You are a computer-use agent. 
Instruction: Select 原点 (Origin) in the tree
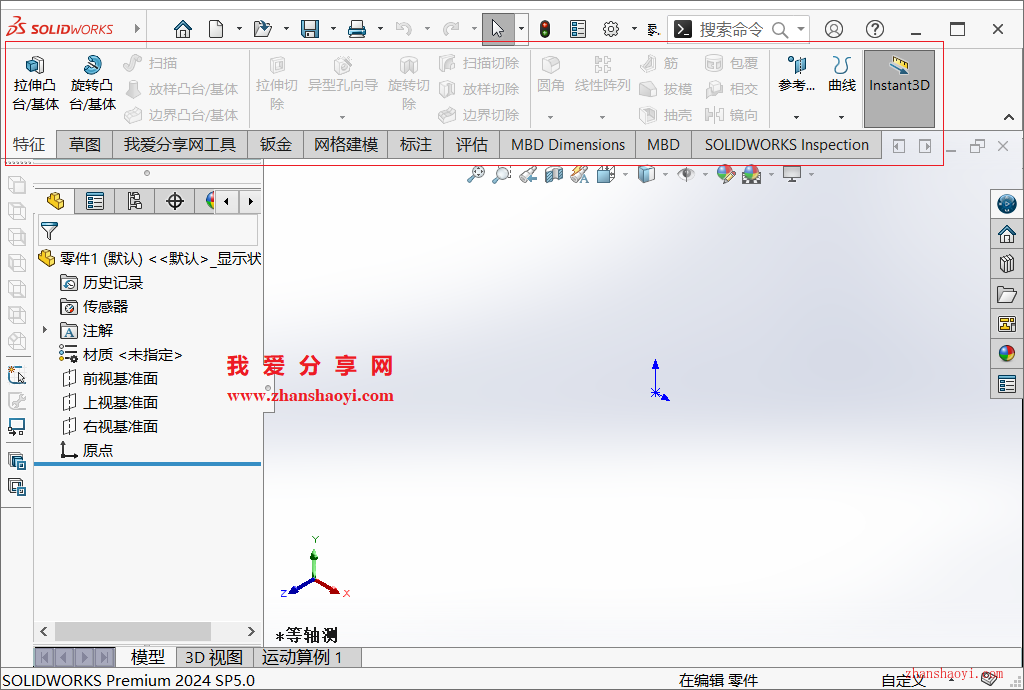click(86, 450)
